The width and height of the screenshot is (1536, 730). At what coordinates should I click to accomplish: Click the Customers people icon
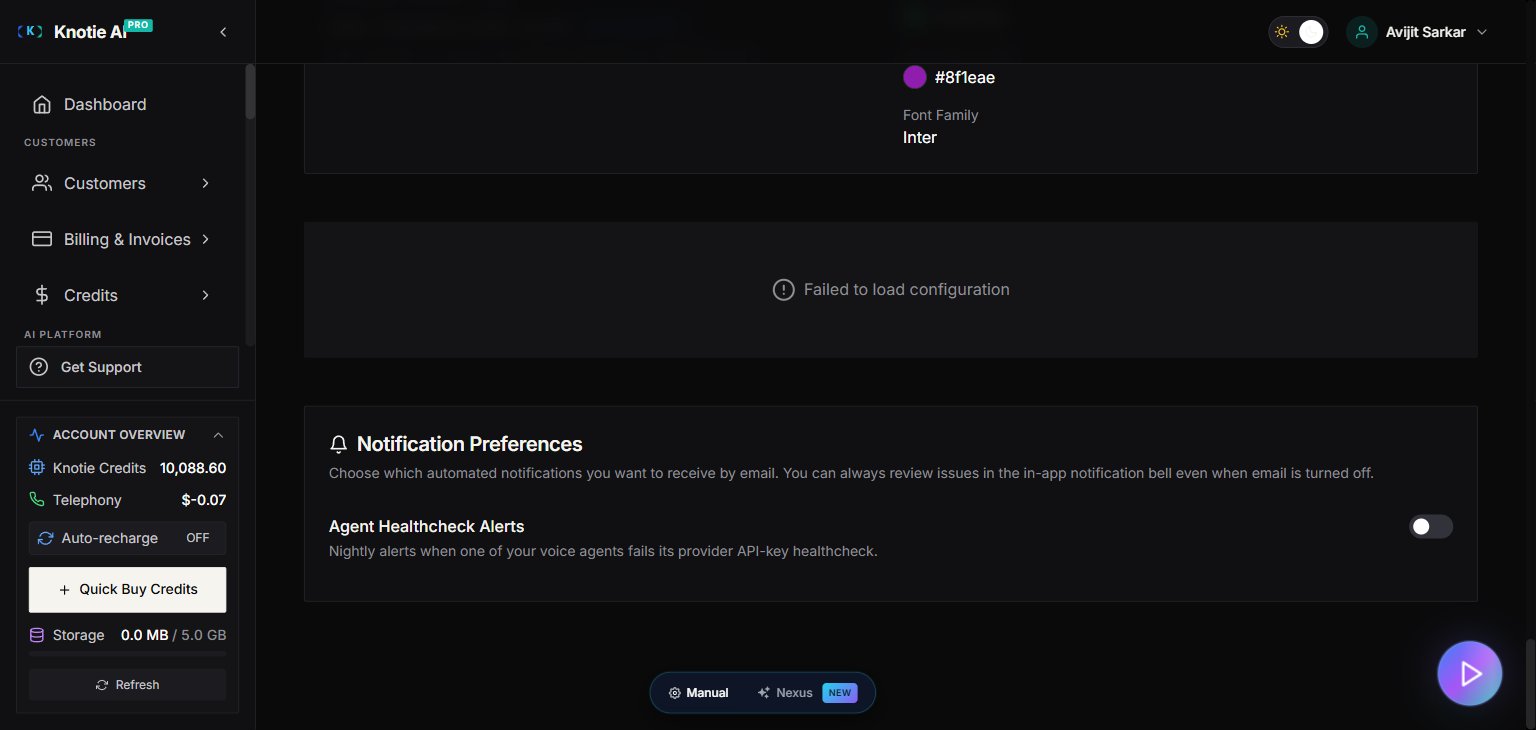click(42, 183)
